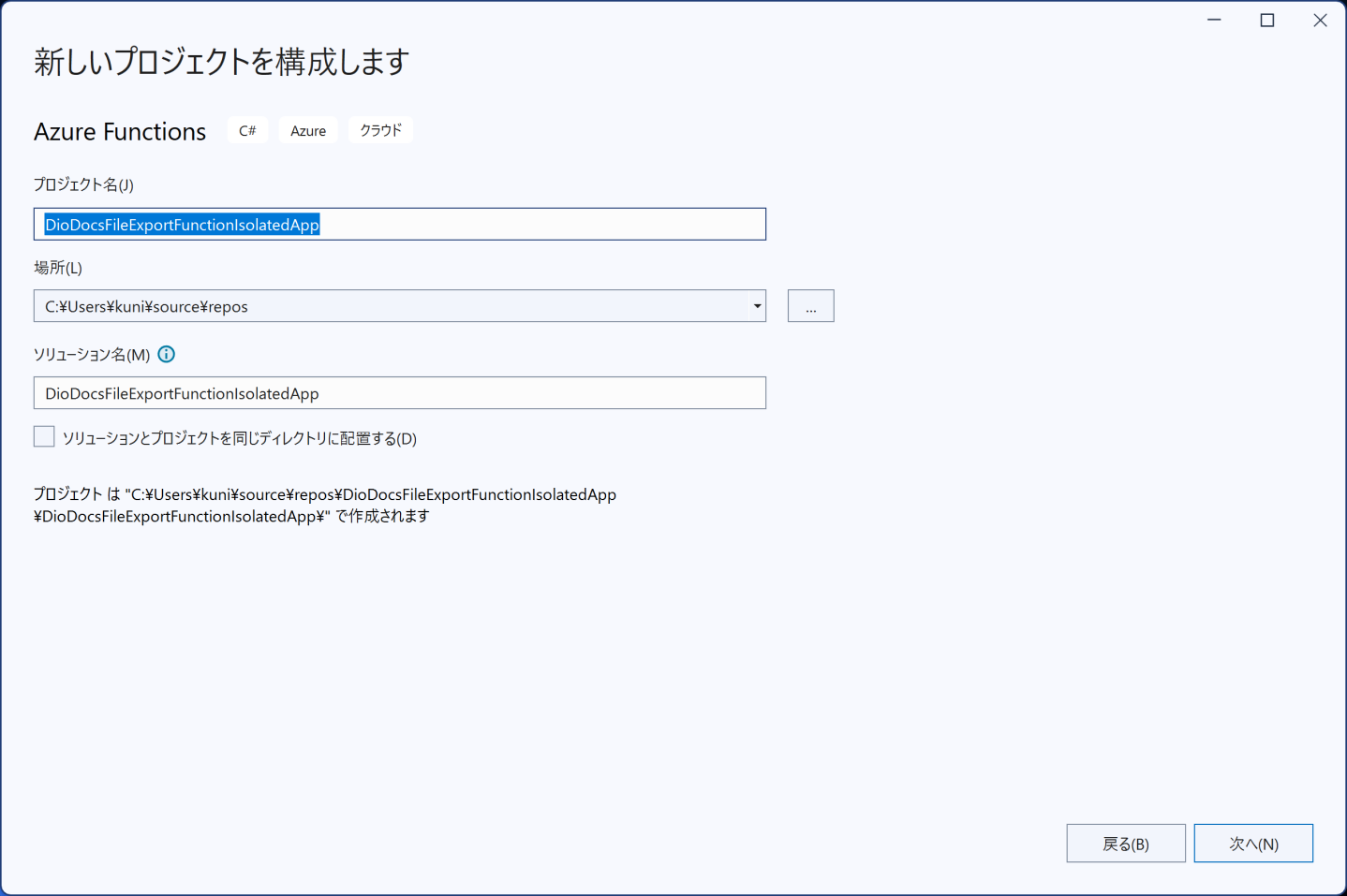Click the 新しいプロジェクトを構成します title
1347x896 pixels.
pos(222,62)
